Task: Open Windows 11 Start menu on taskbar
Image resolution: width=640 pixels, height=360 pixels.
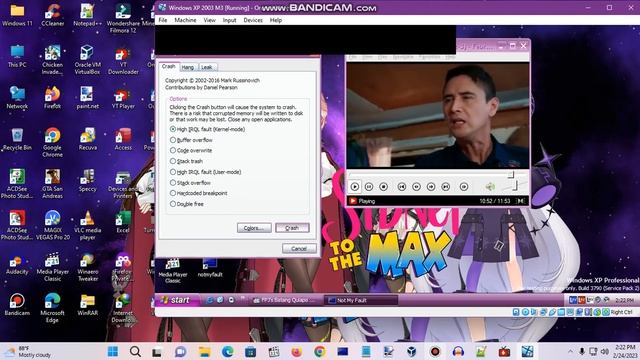Action: [113, 351]
